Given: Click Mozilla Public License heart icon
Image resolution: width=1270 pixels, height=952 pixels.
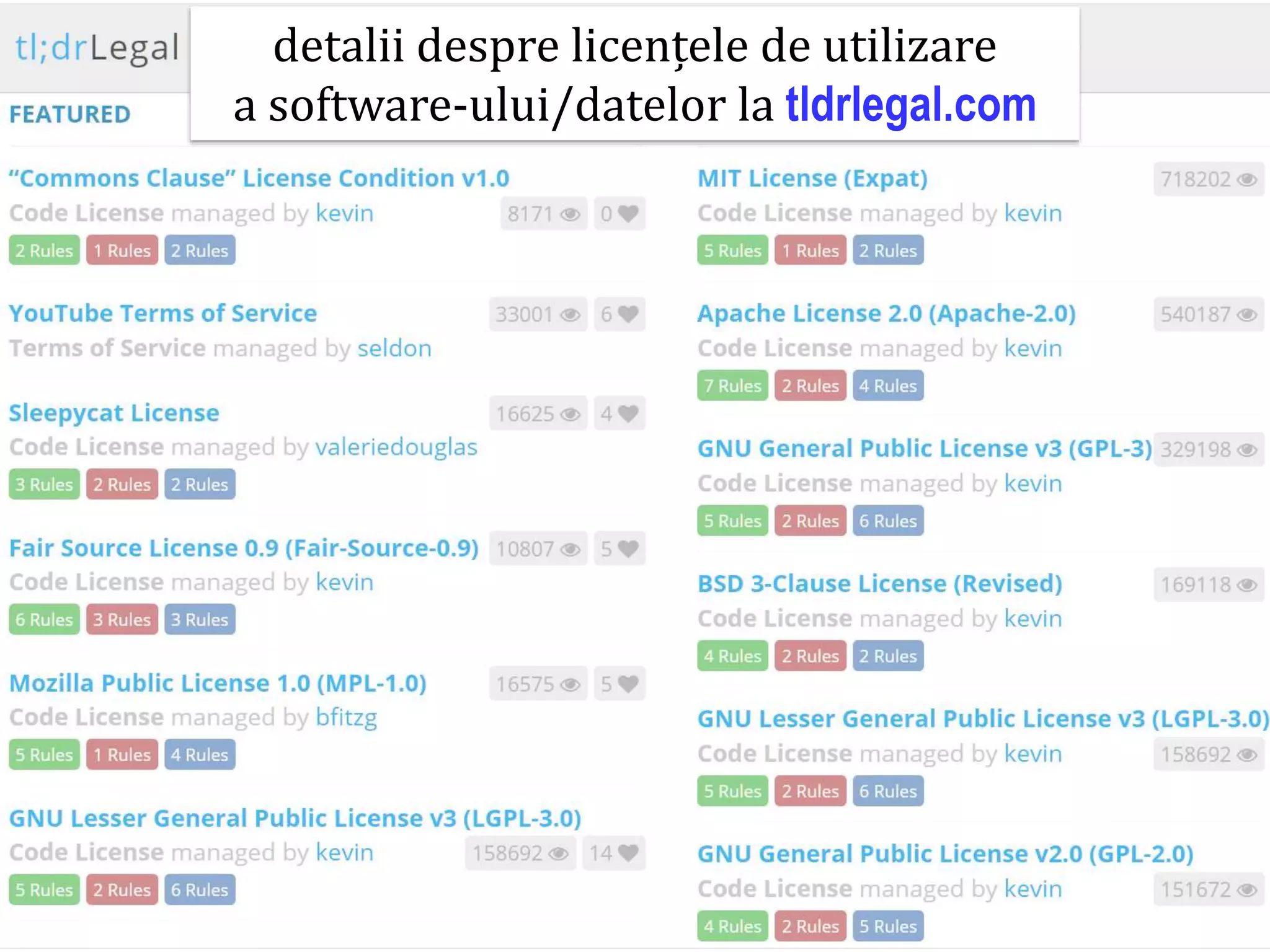Looking at the screenshot, I should [x=628, y=684].
